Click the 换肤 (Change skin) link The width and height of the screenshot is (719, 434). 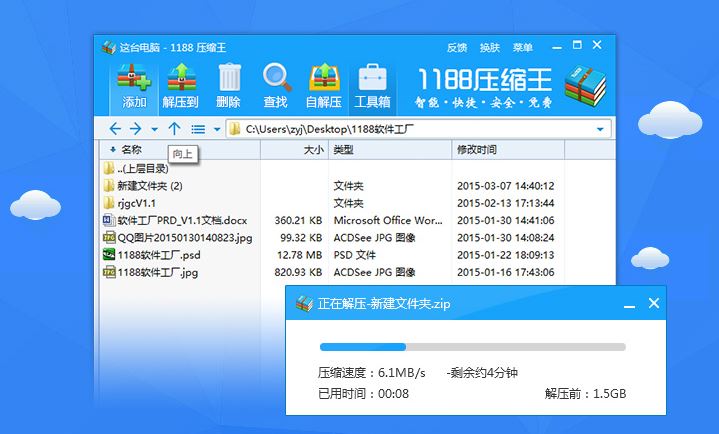click(490, 48)
